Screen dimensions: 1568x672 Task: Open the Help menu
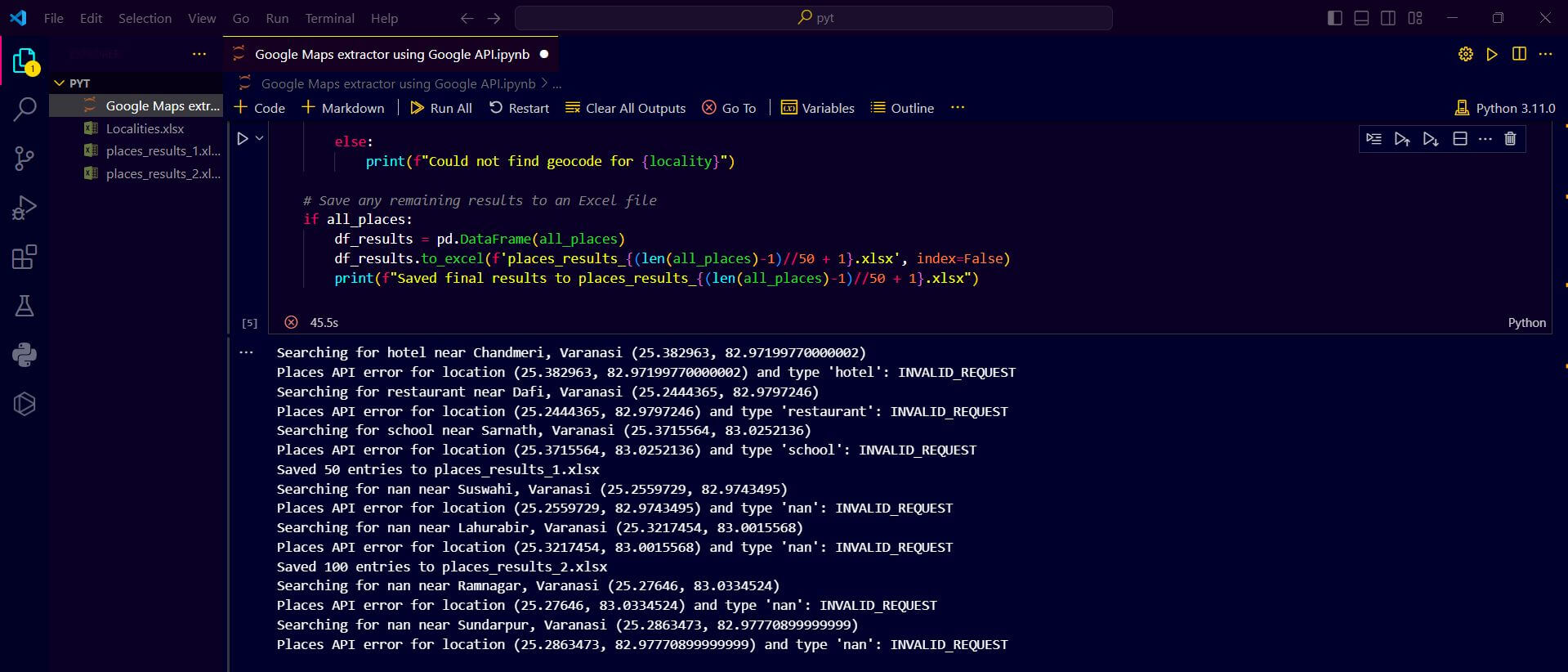coord(384,18)
